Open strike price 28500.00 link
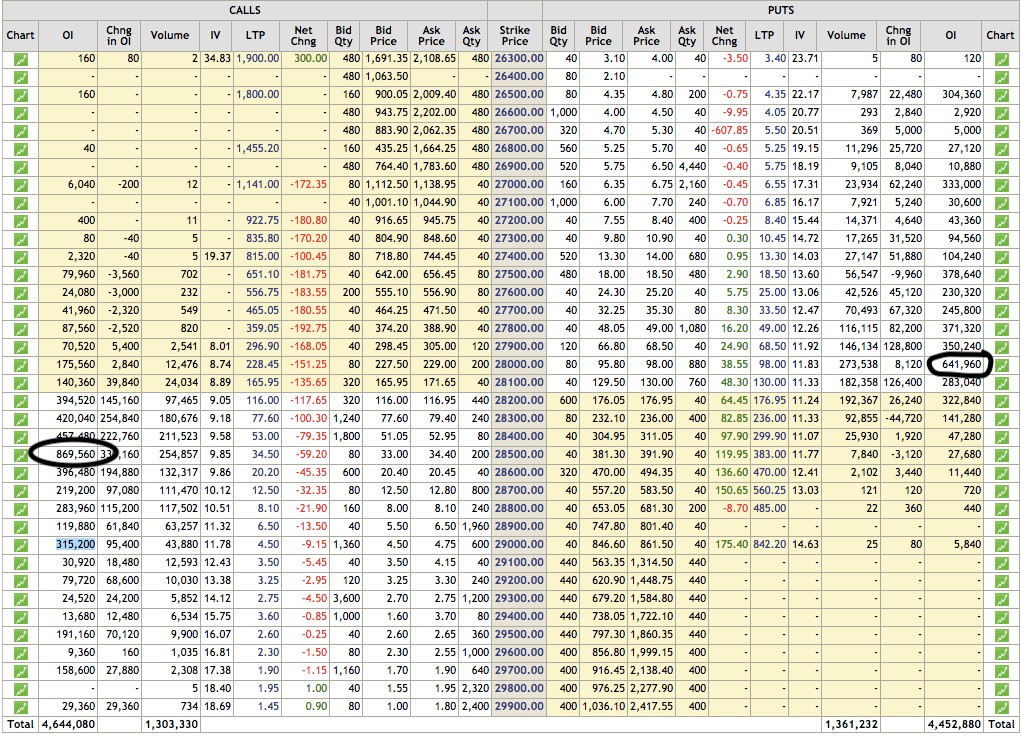 [519, 455]
